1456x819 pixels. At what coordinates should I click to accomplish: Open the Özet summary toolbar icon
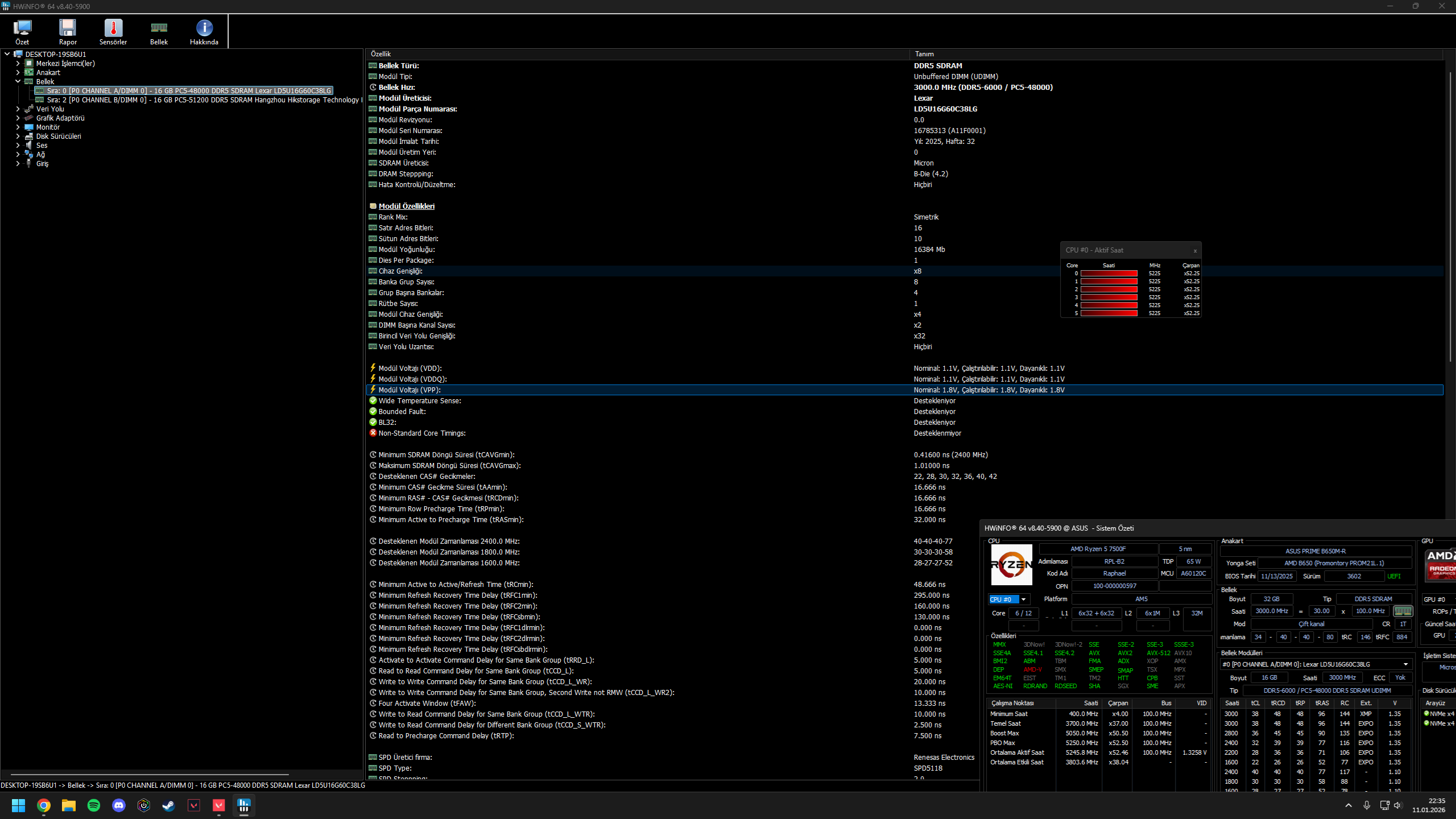coord(22,32)
